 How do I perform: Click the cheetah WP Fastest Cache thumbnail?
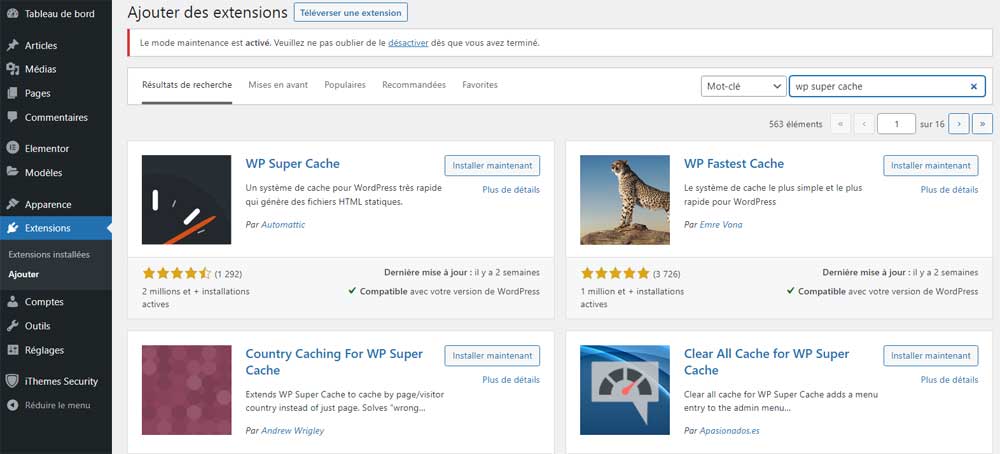pos(625,200)
